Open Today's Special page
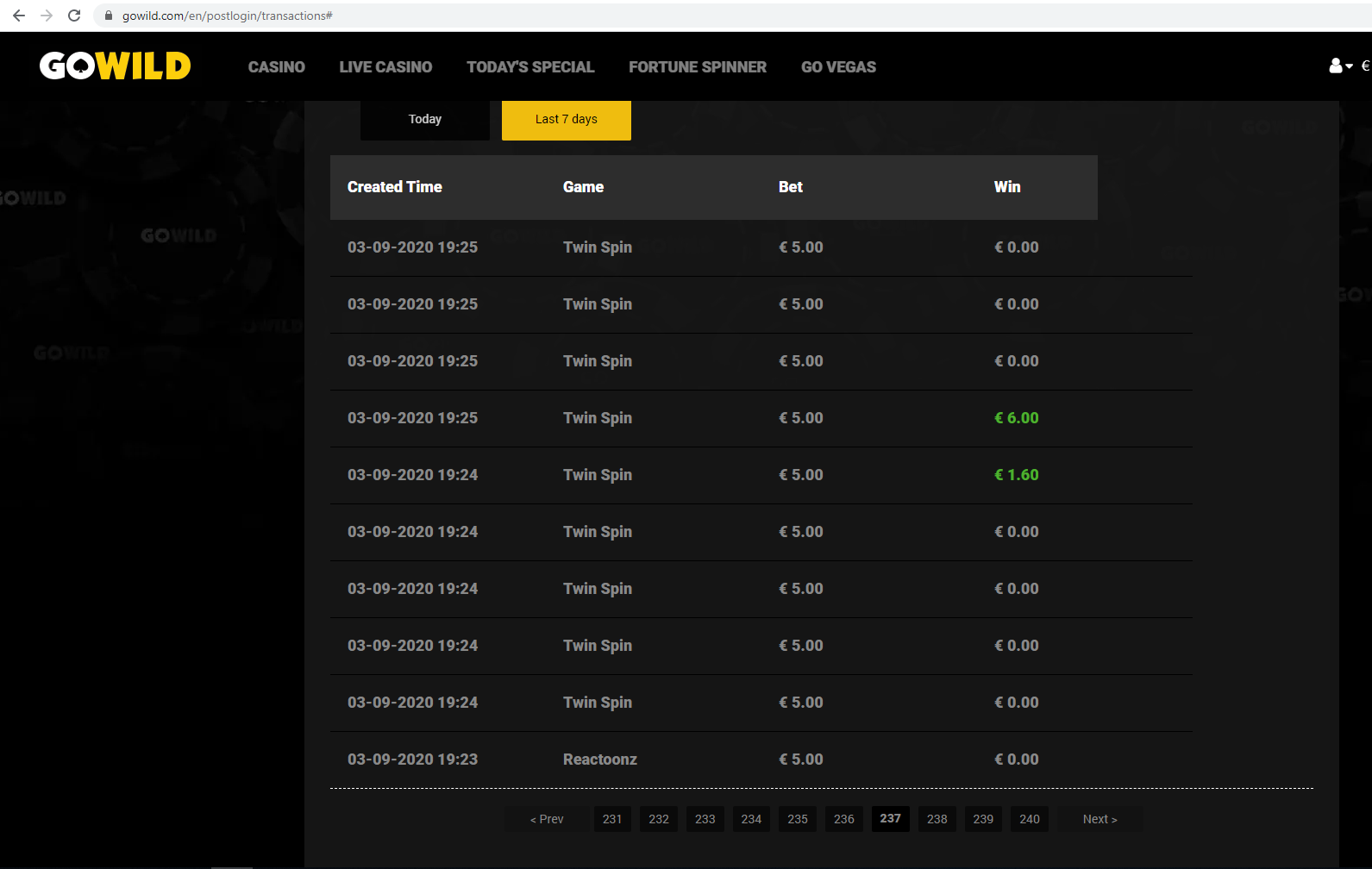The width and height of the screenshot is (1372, 869). click(x=530, y=67)
